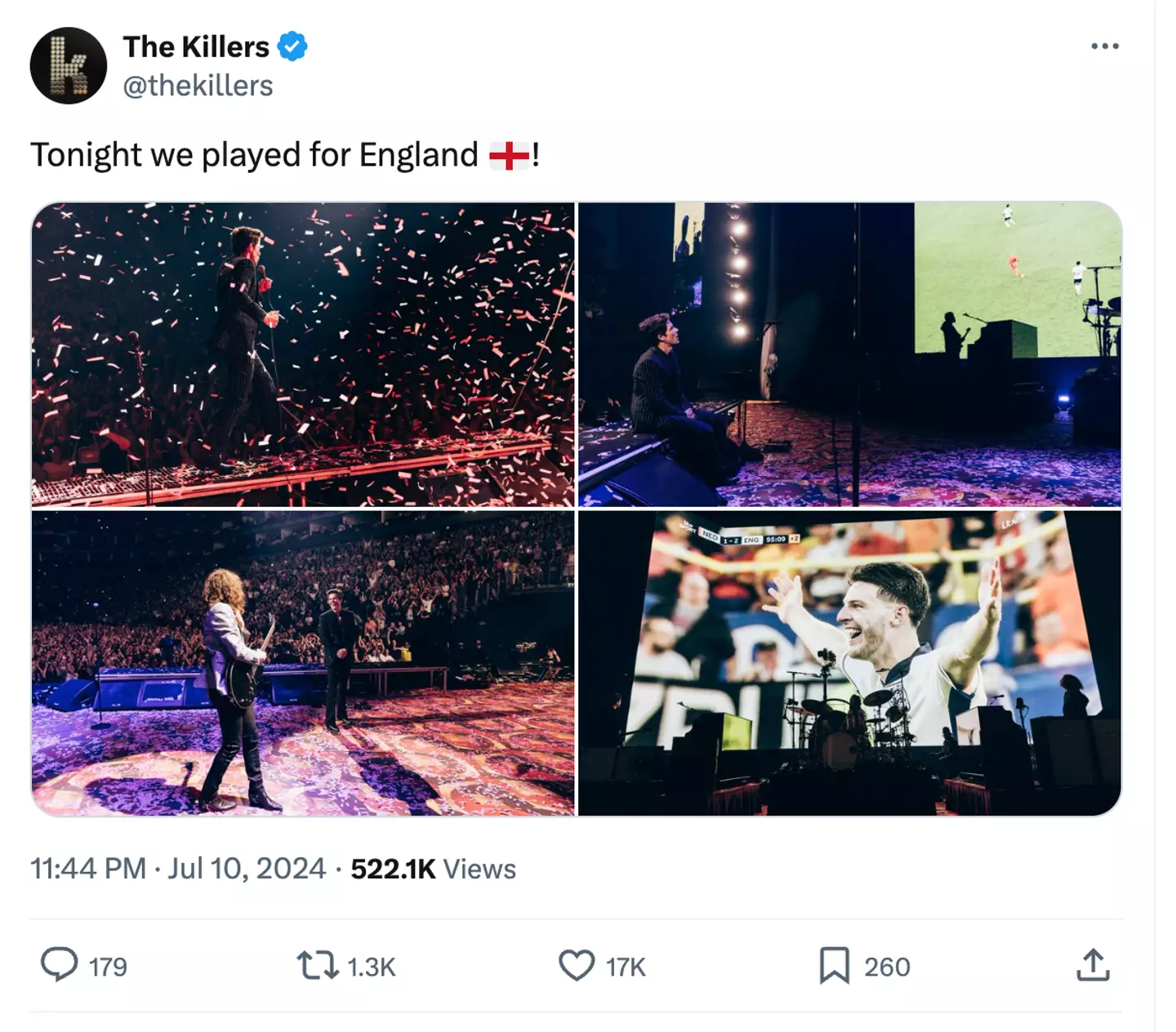The width and height of the screenshot is (1176, 1032).
Task: Click the England flag emoji in the tweet
Action: pos(509,155)
